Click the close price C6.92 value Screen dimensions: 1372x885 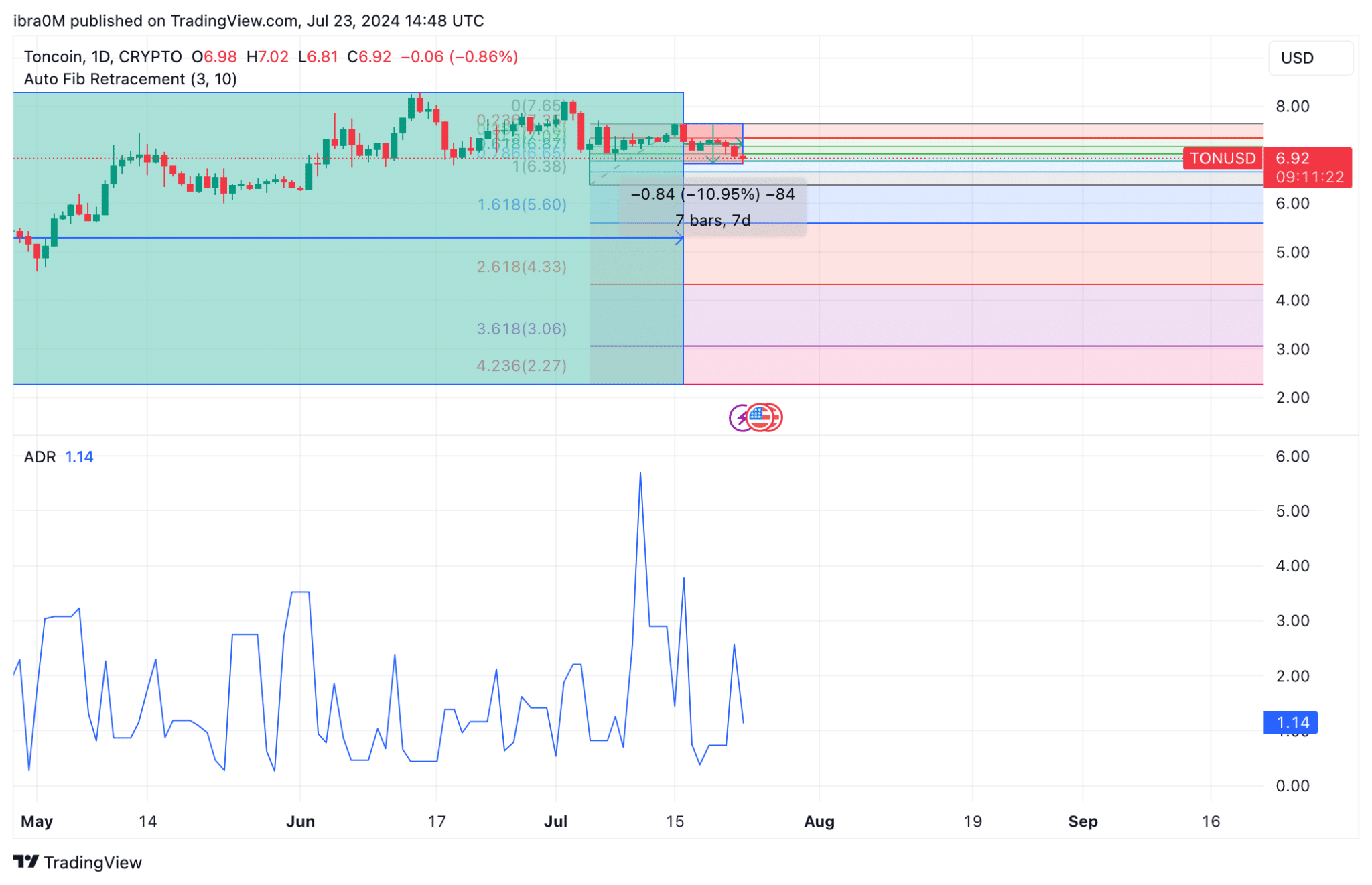pos(369,57)
